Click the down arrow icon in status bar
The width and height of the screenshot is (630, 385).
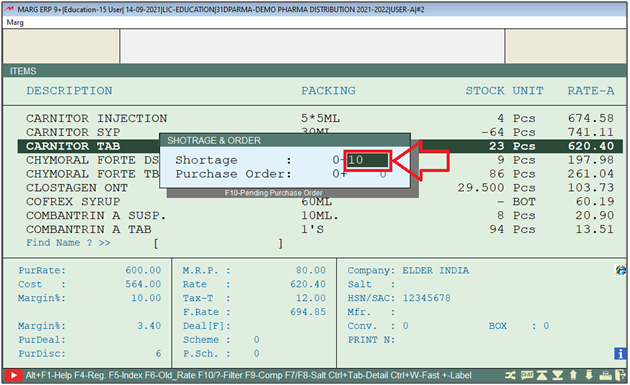click(x=589, y=375)
